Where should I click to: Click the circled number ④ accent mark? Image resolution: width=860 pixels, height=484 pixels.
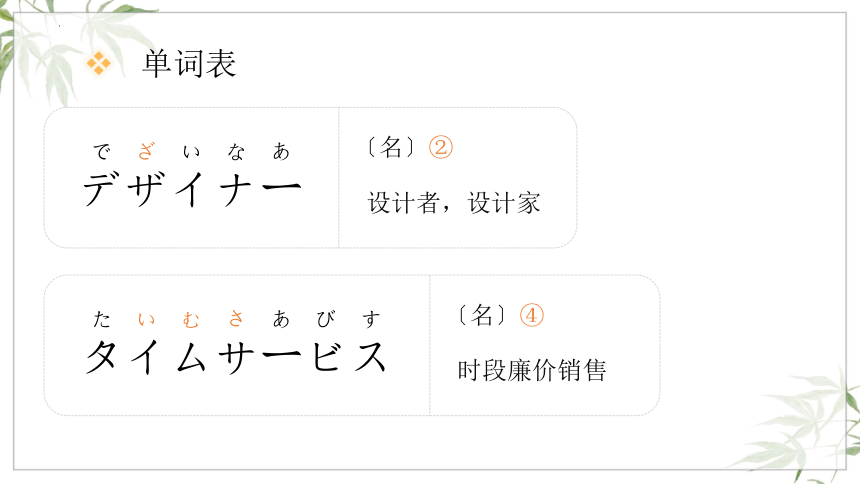(531, 316)
